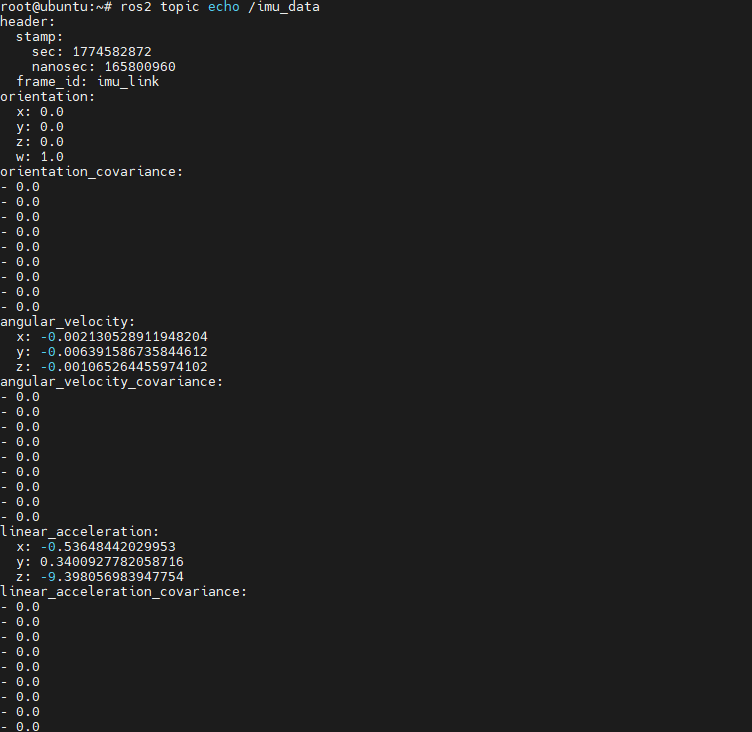
Task: Click the 'ros2 topic echo /imu_data' command line
Action: pyautogui.click(x=220, y=7)
